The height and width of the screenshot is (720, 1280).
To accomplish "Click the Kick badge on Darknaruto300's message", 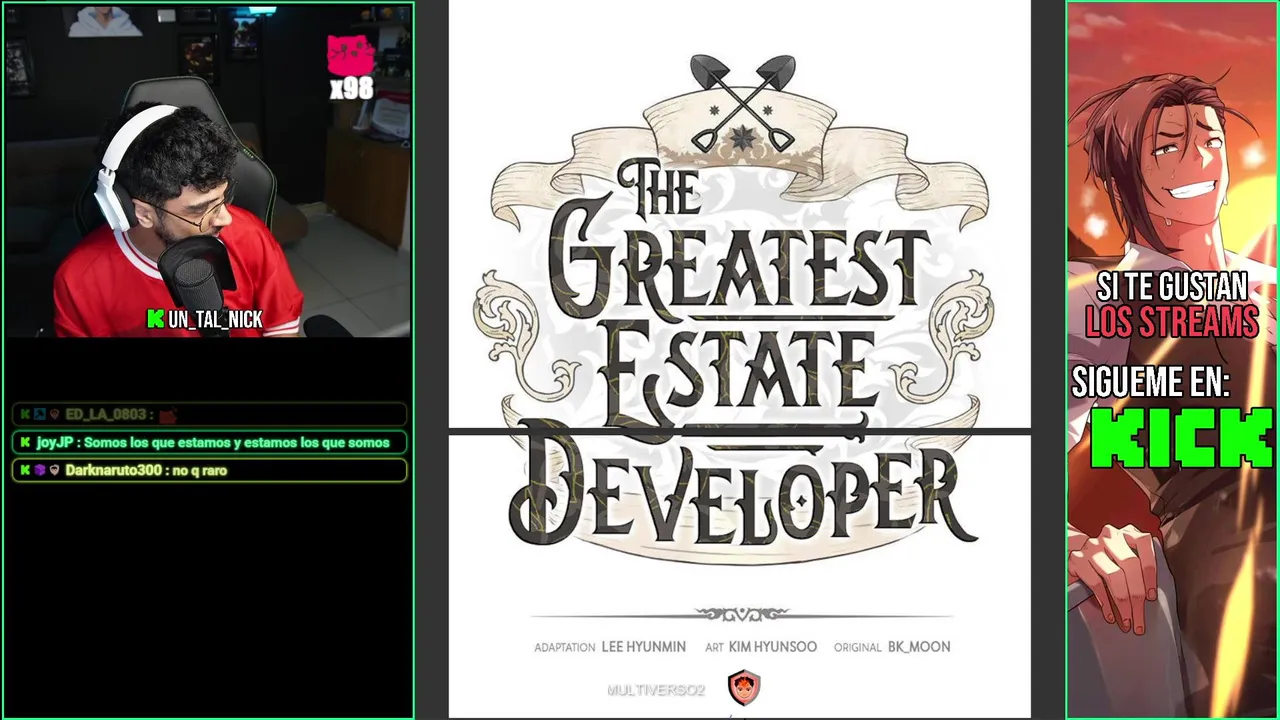I will click(x=25, y=470).
